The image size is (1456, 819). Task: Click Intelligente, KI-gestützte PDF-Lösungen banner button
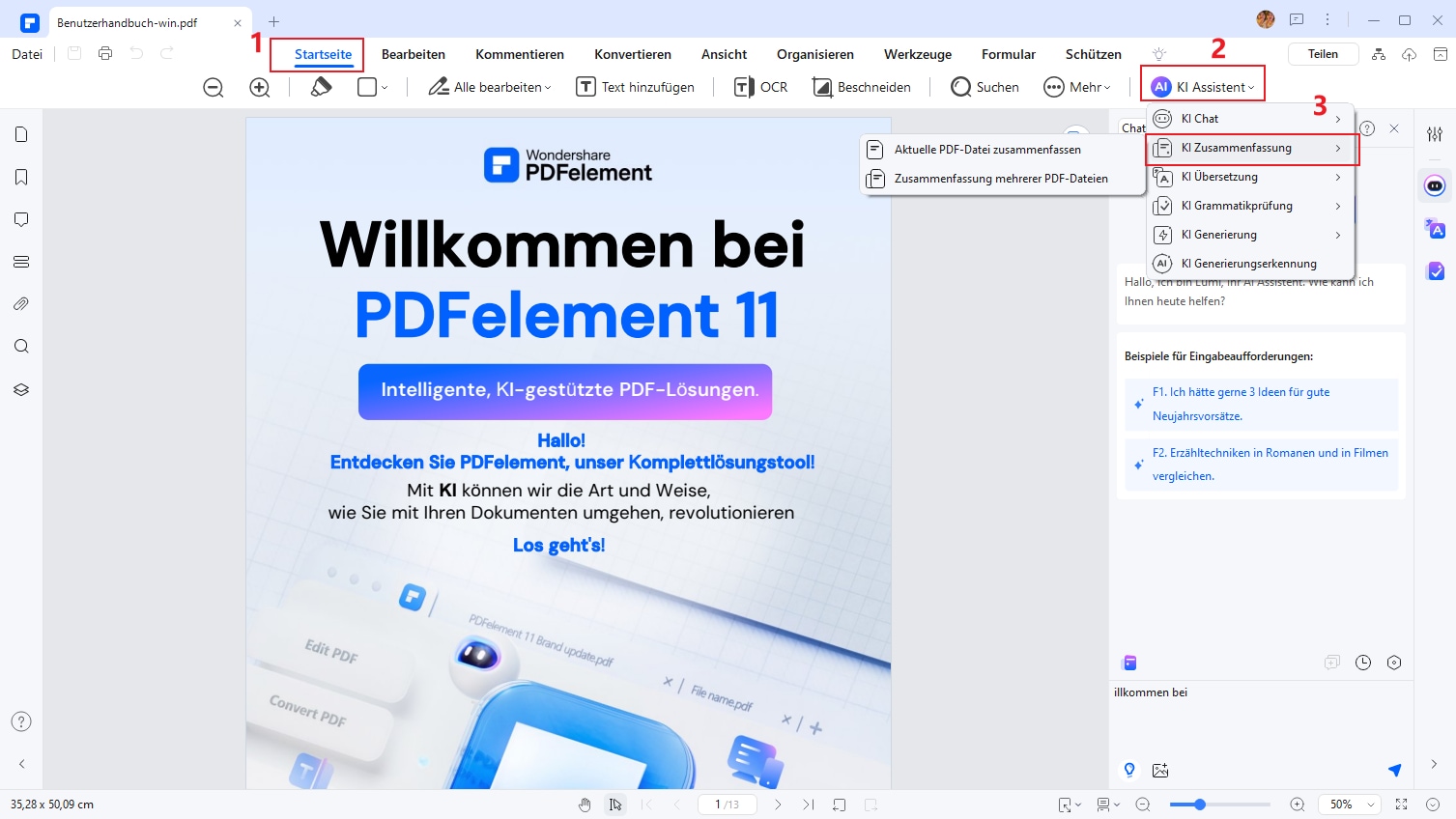click(565, 391)
